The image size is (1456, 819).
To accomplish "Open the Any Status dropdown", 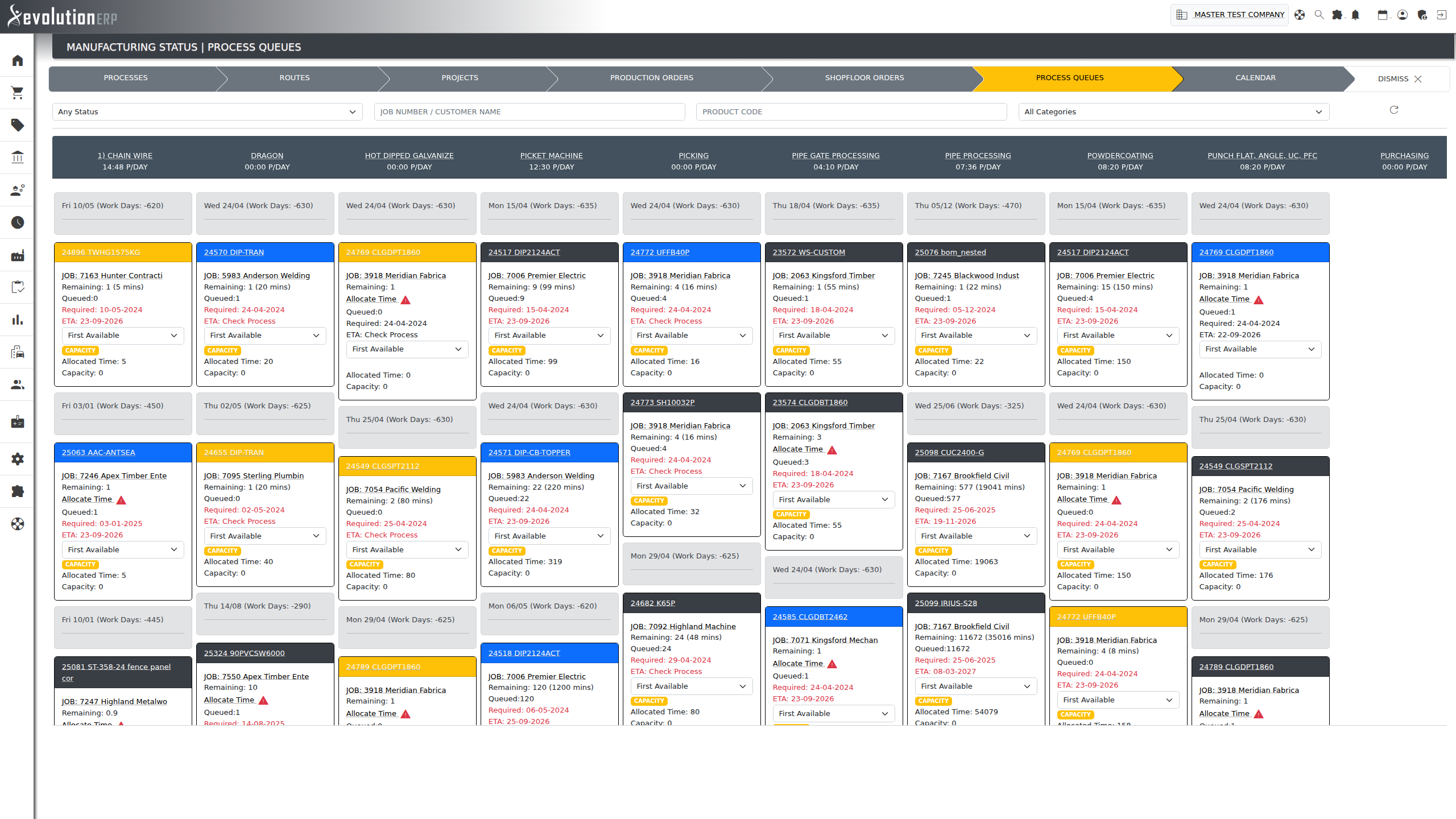I will (x=208, y=111).
